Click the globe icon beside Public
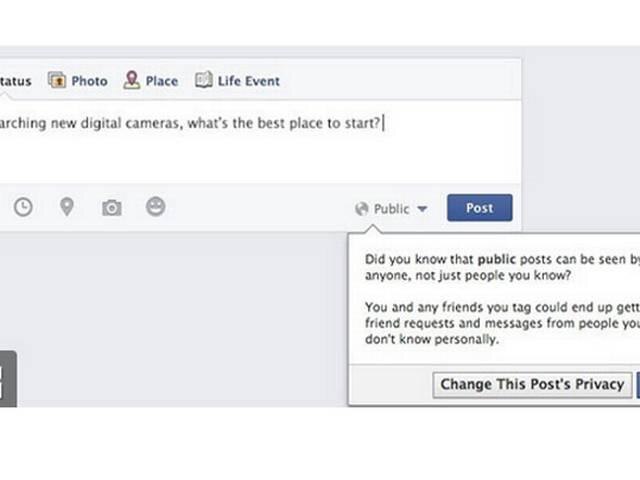This screenshot has width=640, height=480. (x=362, y=209)
